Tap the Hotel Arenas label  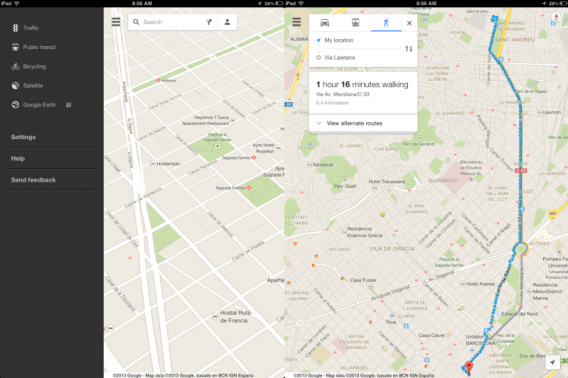(x=480, y=284)
